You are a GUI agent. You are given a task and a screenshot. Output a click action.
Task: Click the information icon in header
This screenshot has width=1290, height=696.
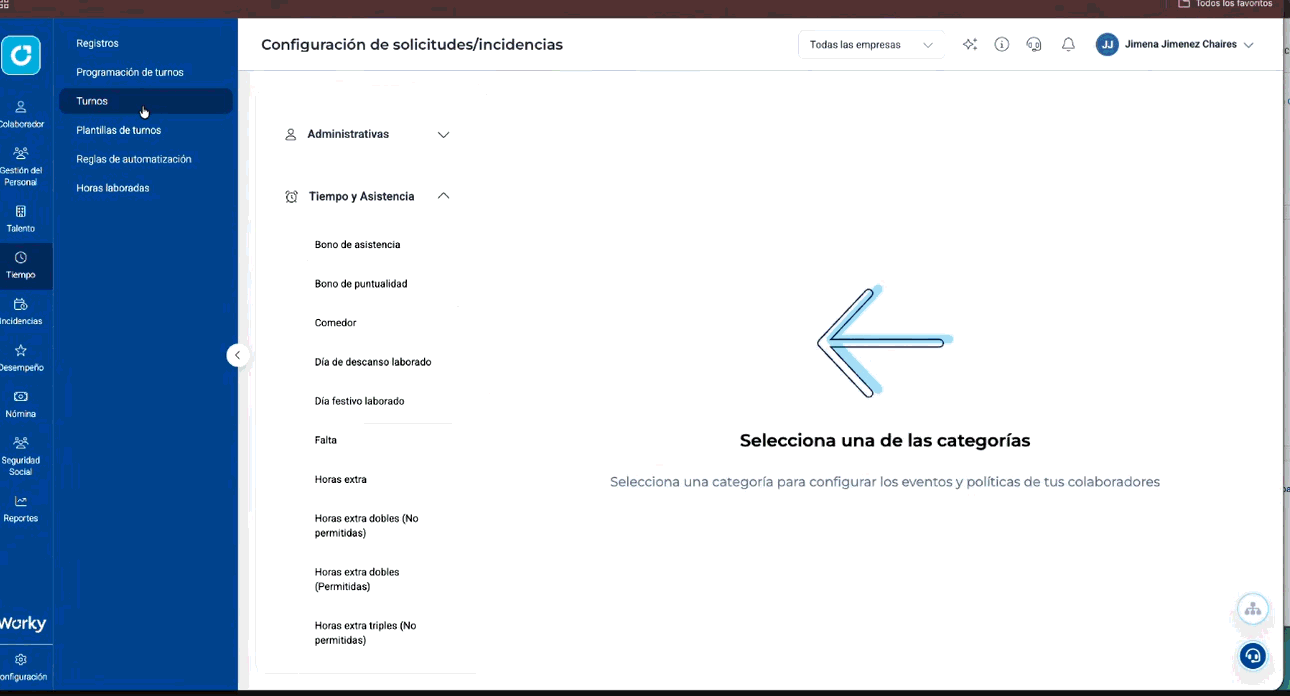[x=1002, y=45]
